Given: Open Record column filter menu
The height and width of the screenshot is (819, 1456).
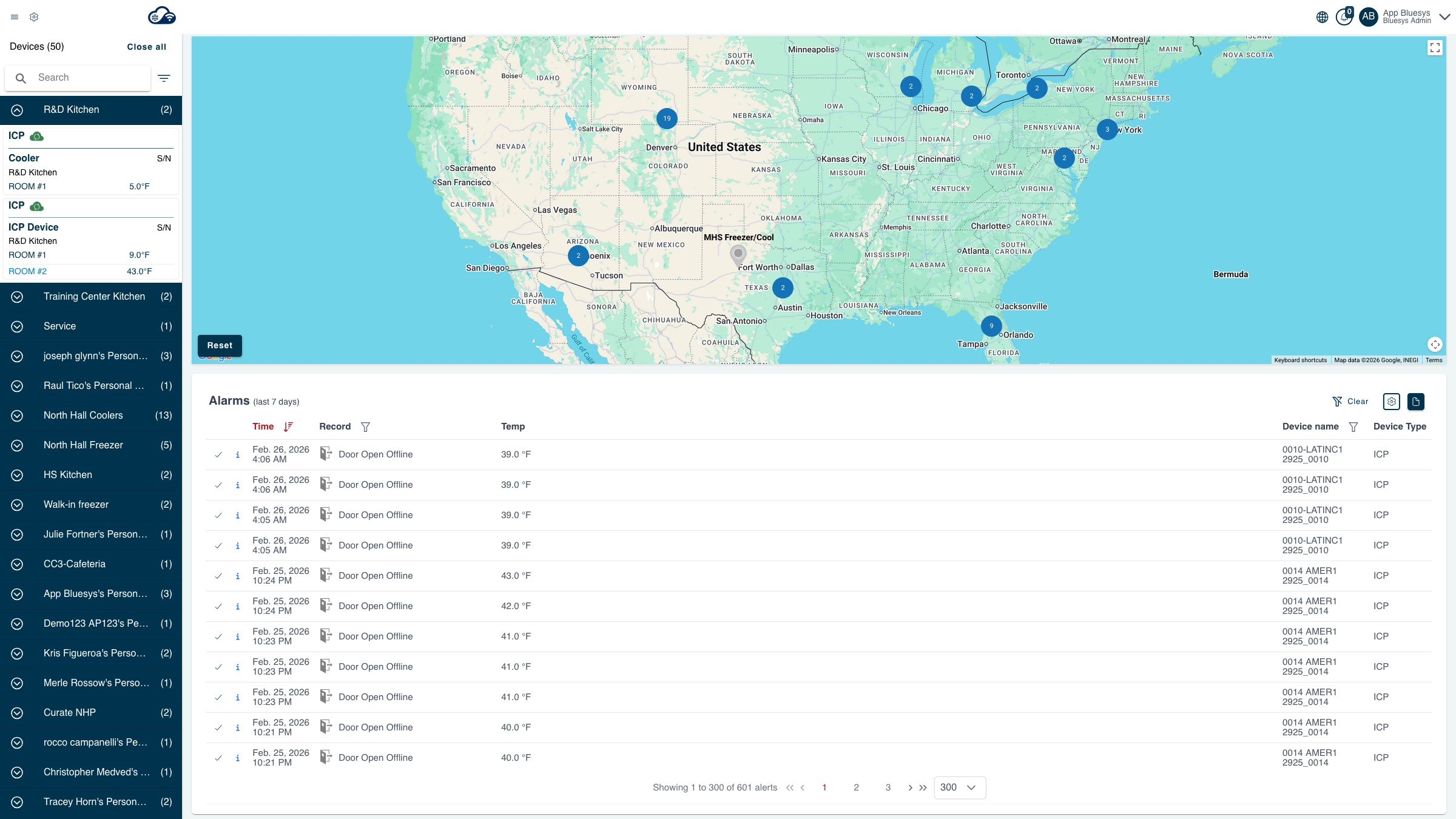Looking at the screenshot, I should (366, 426).
